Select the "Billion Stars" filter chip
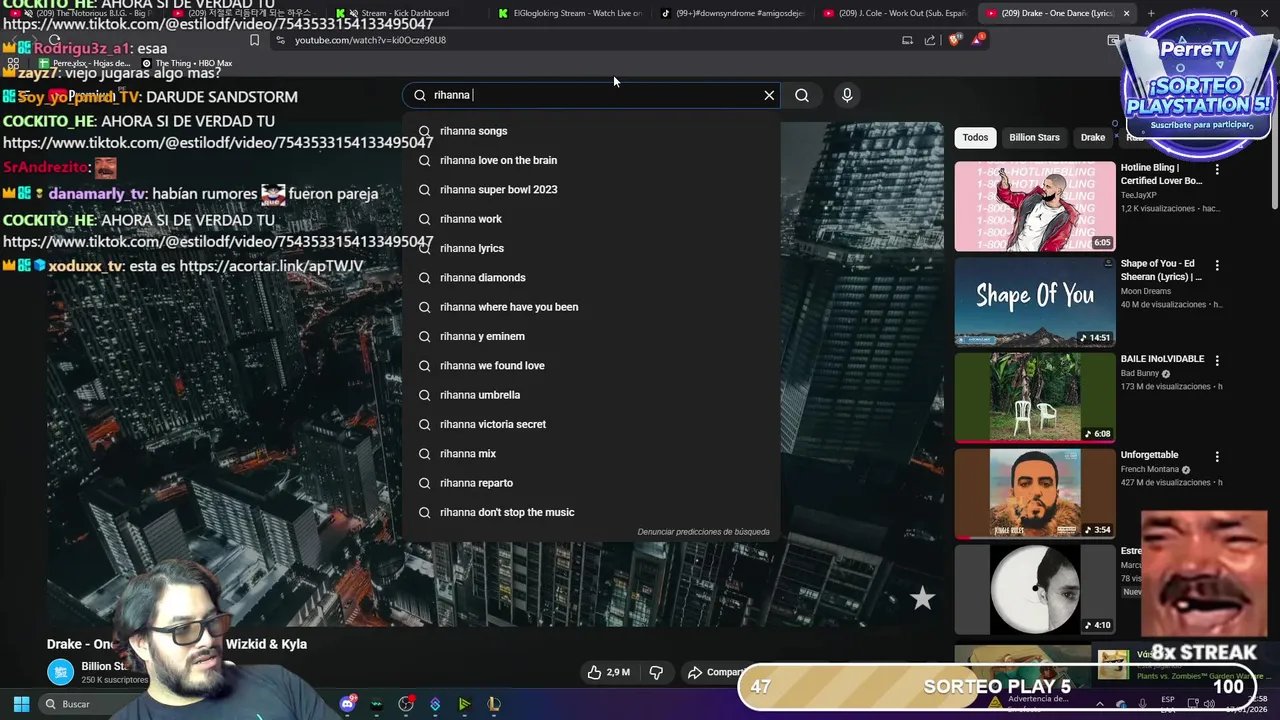1280x720 pixels. pyautogui.click(x=1034, y=137)
